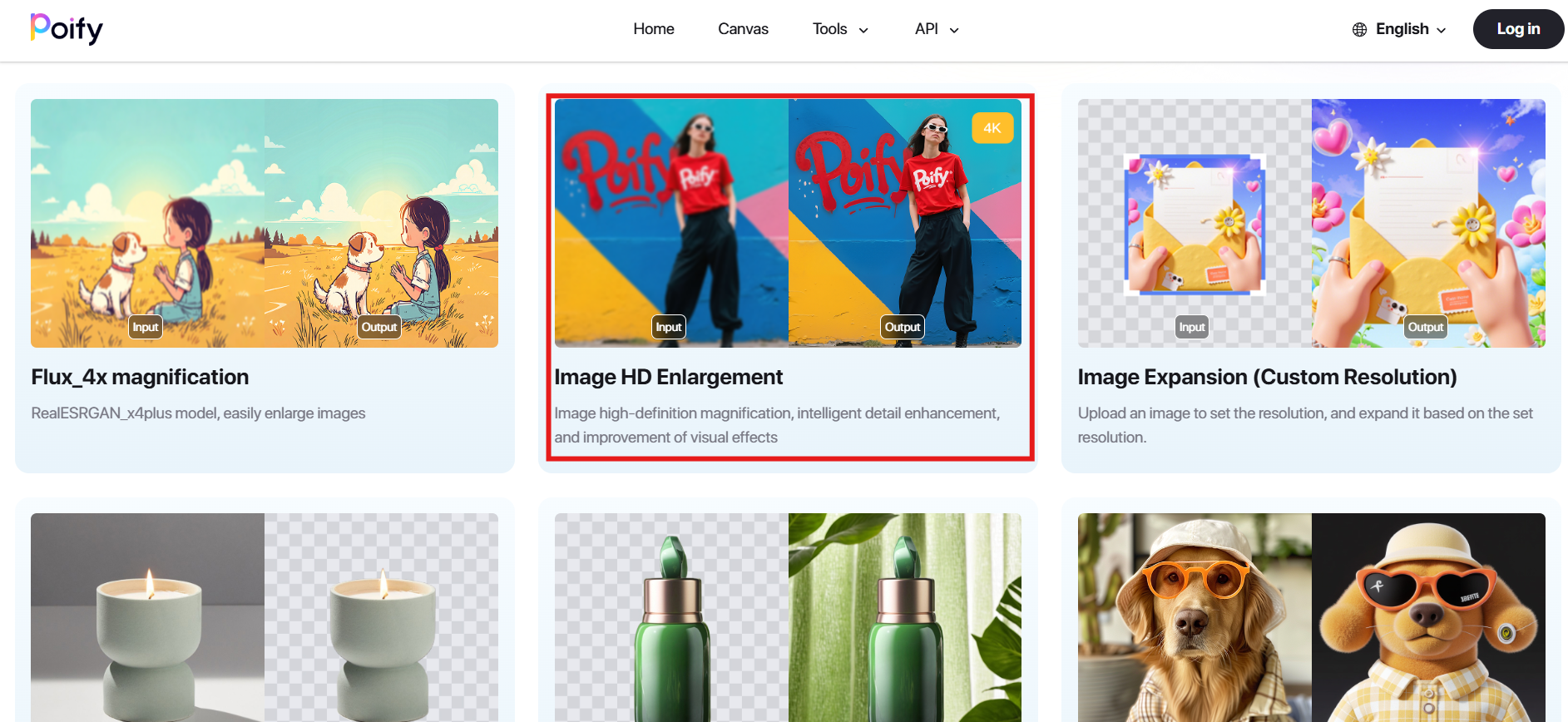Click Image Expansion output envelope image
Image resolution: width=1568 pixels, height=722 pixels.
click(x=1428, y=223)
